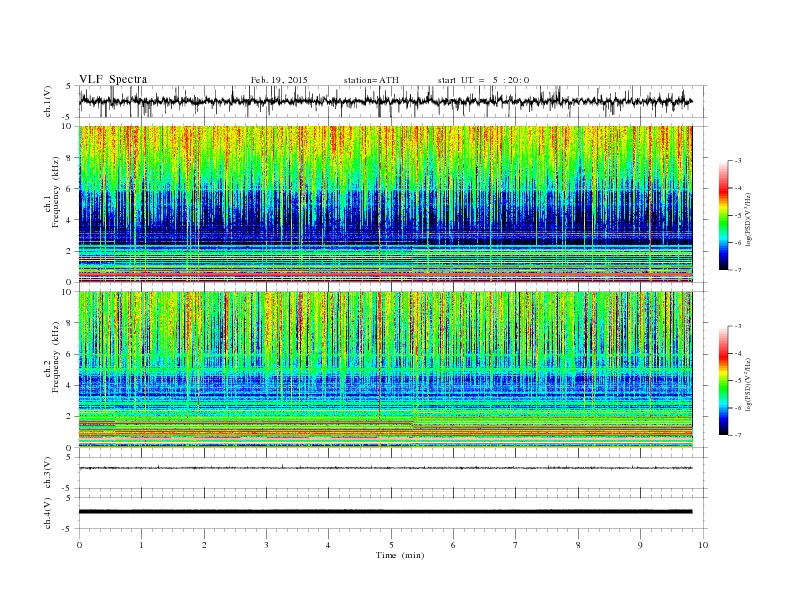Click the ch.1 "Frequency (kHz)" axis label
Screen dimensions: 792x612
(56, 192)
